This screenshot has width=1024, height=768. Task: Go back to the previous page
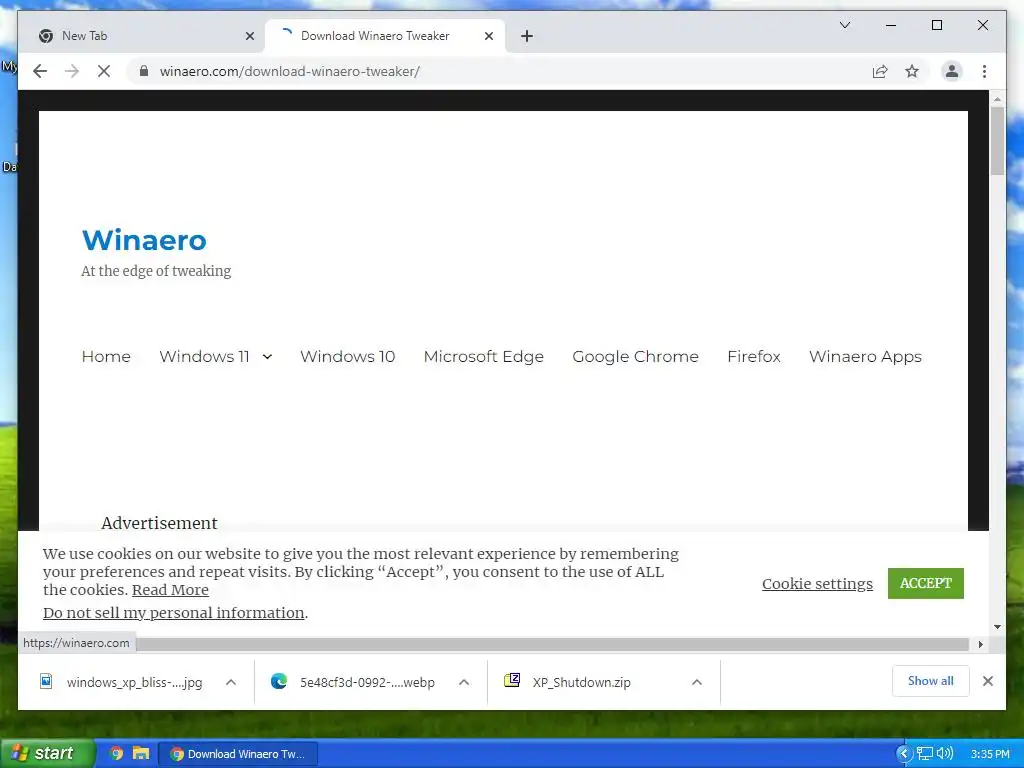click(x=40, y=71)
